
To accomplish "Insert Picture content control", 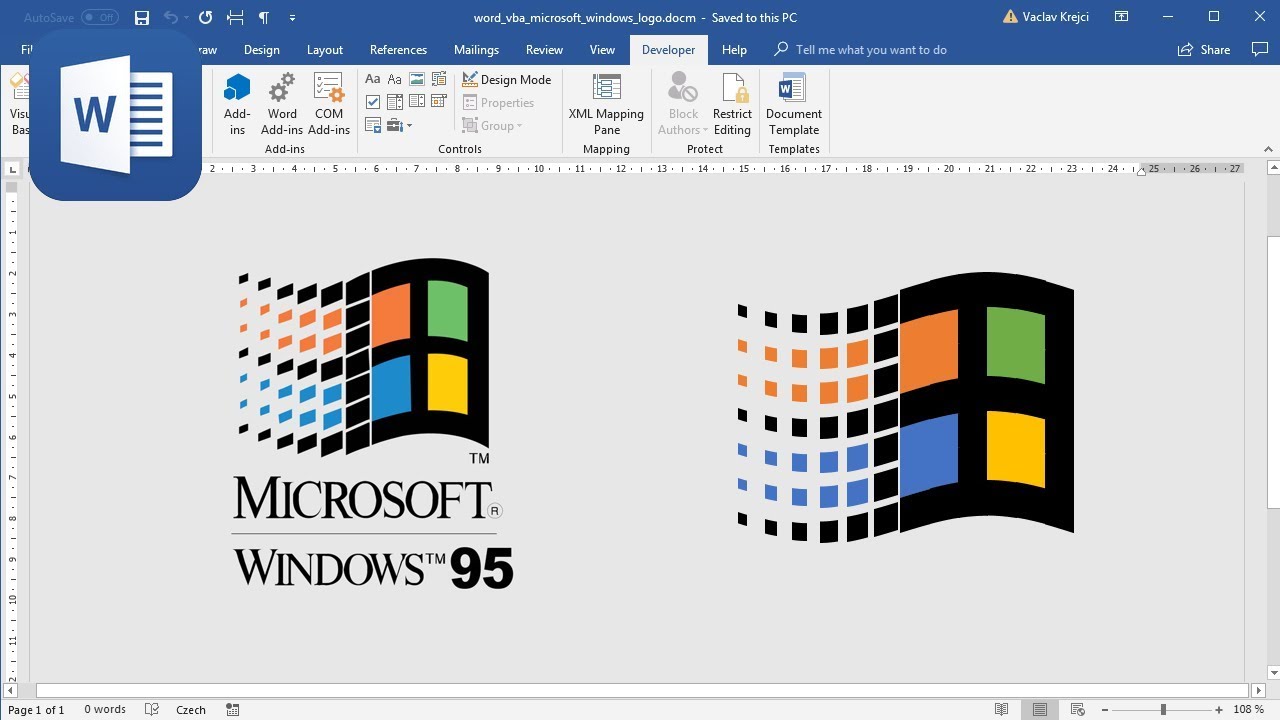I will tap(417, 79).
